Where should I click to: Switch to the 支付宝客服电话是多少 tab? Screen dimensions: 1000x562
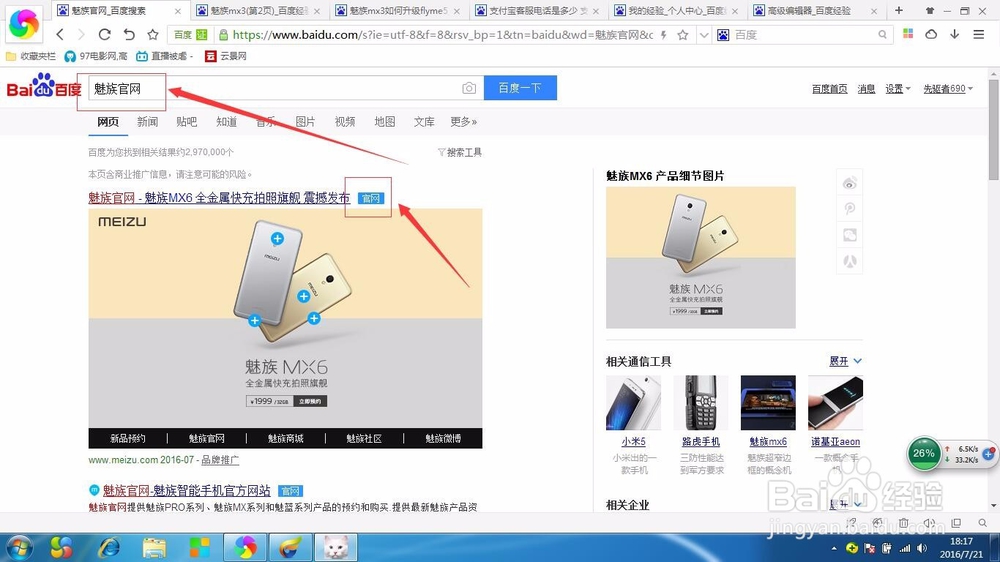coord(538,11)
